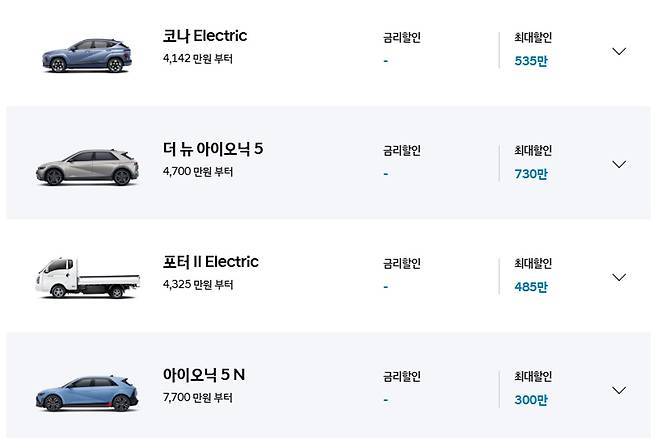This screenshot has width=658, height=438.
Task: Expand the 코나 Electric row chevron
Action: click(618, 51)
